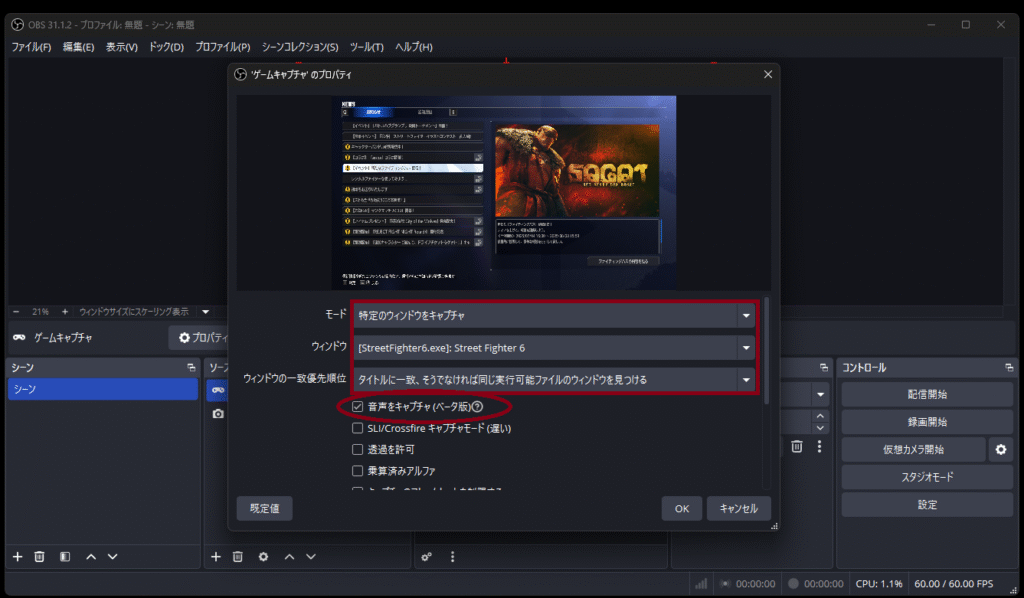
Task: Open 編集(E) menu
Action: (78, 47)
